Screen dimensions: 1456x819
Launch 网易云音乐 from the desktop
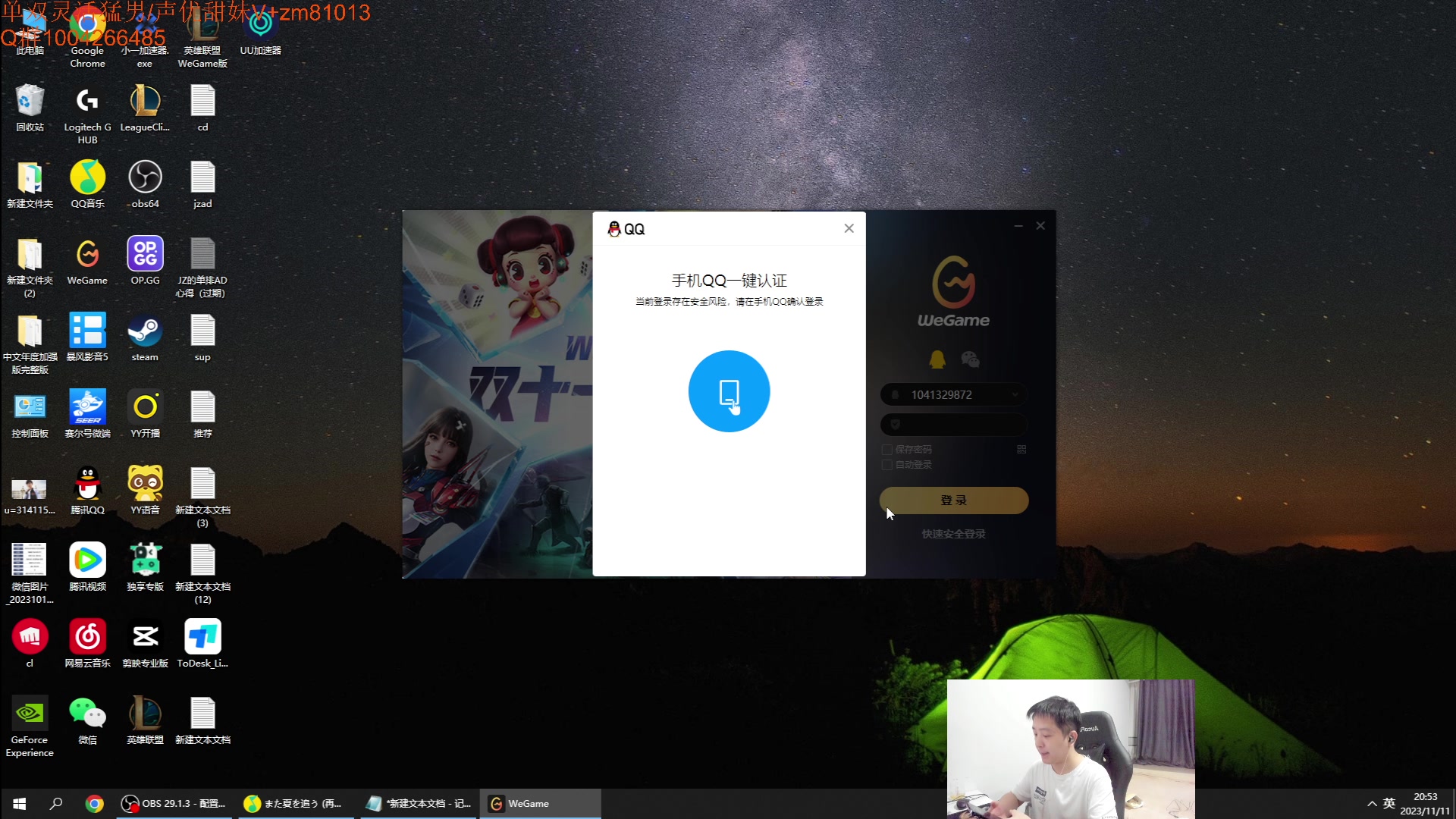87,644
